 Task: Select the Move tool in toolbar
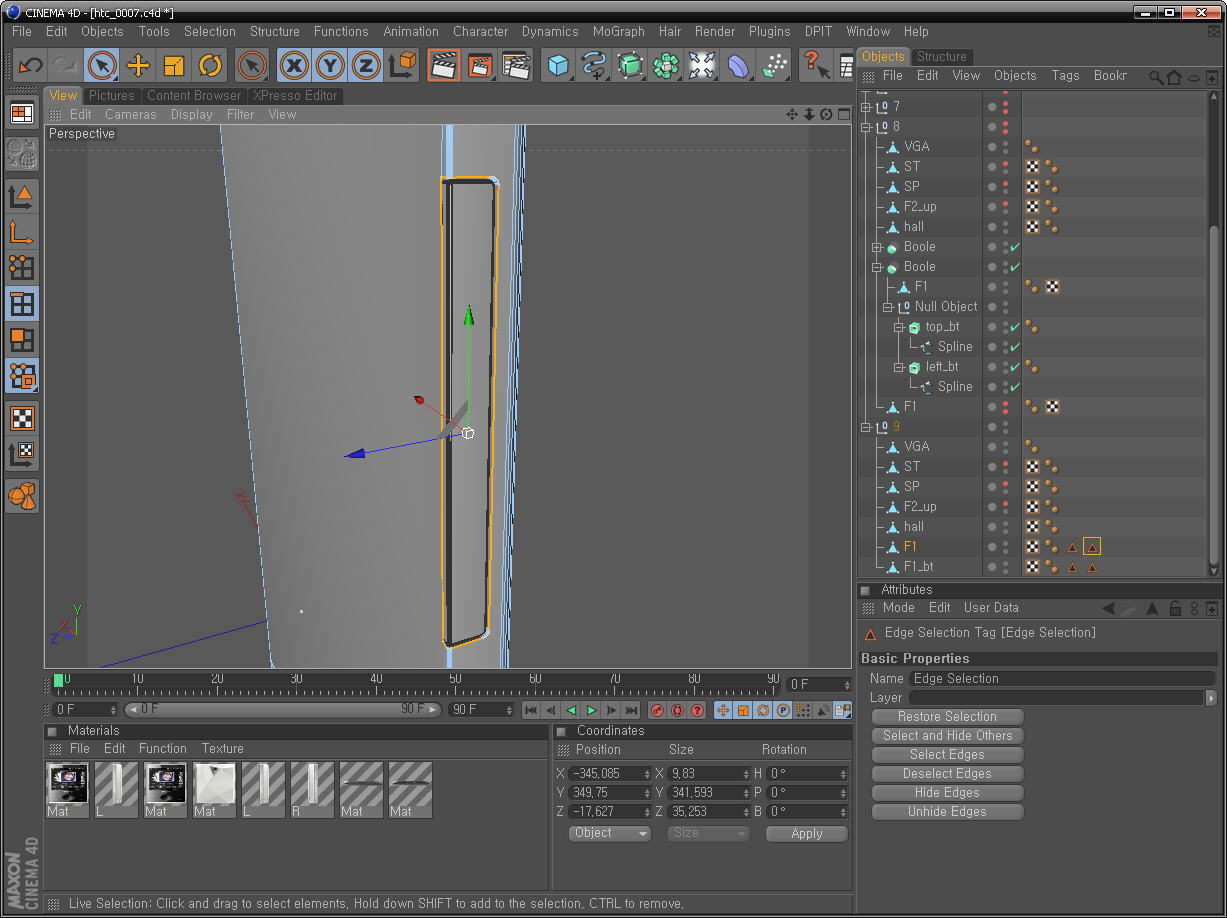click(x=138, y=66)
